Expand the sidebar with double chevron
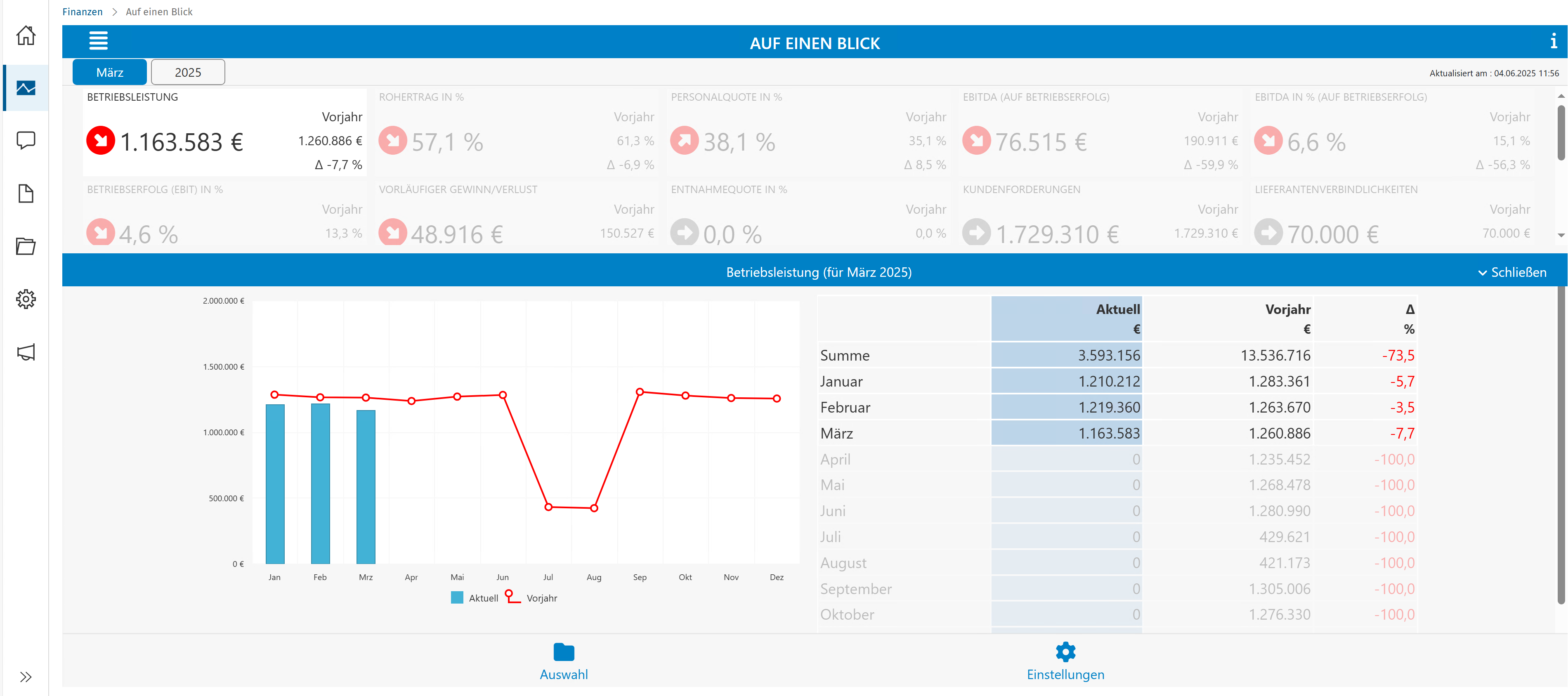The width and height of the screenshot is (1568, 696). 26,677
